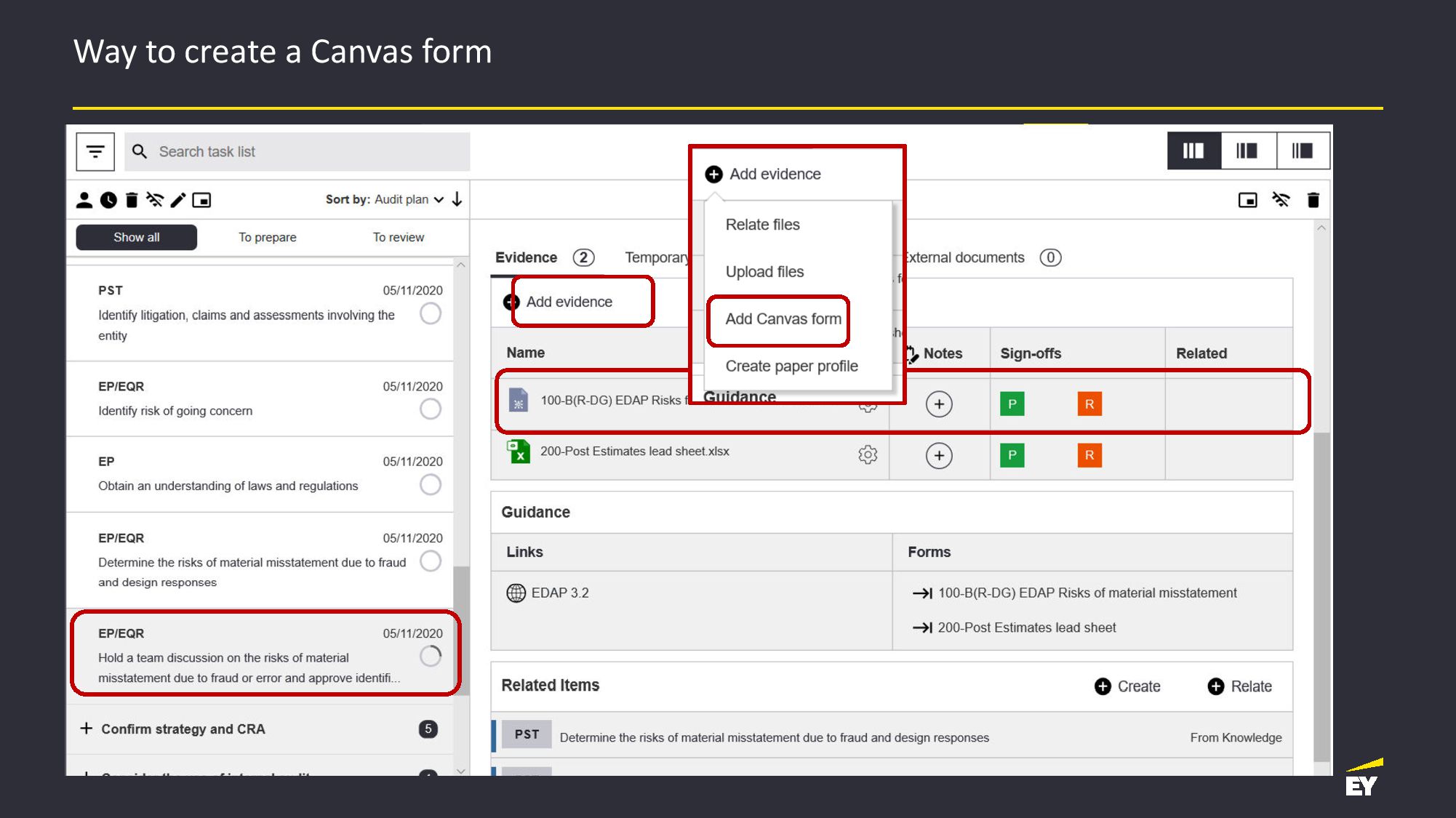Click Add evidence at top of popup menu
Screen dimensions: 1456x818
763,174
